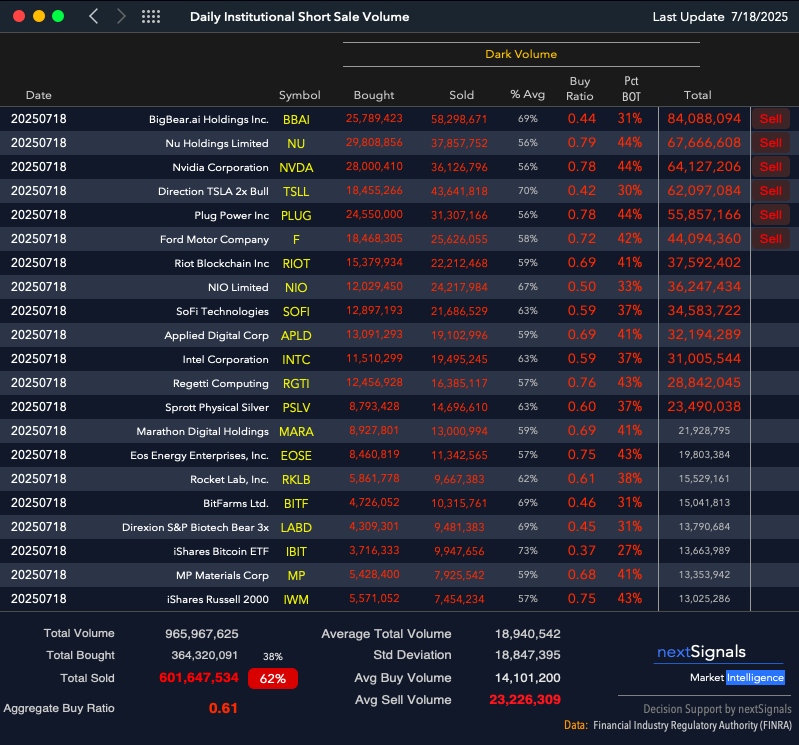Select the PSLV ticker symbol
The width and height of the screenshot is (799, 745).
click(x=296, y=407)
